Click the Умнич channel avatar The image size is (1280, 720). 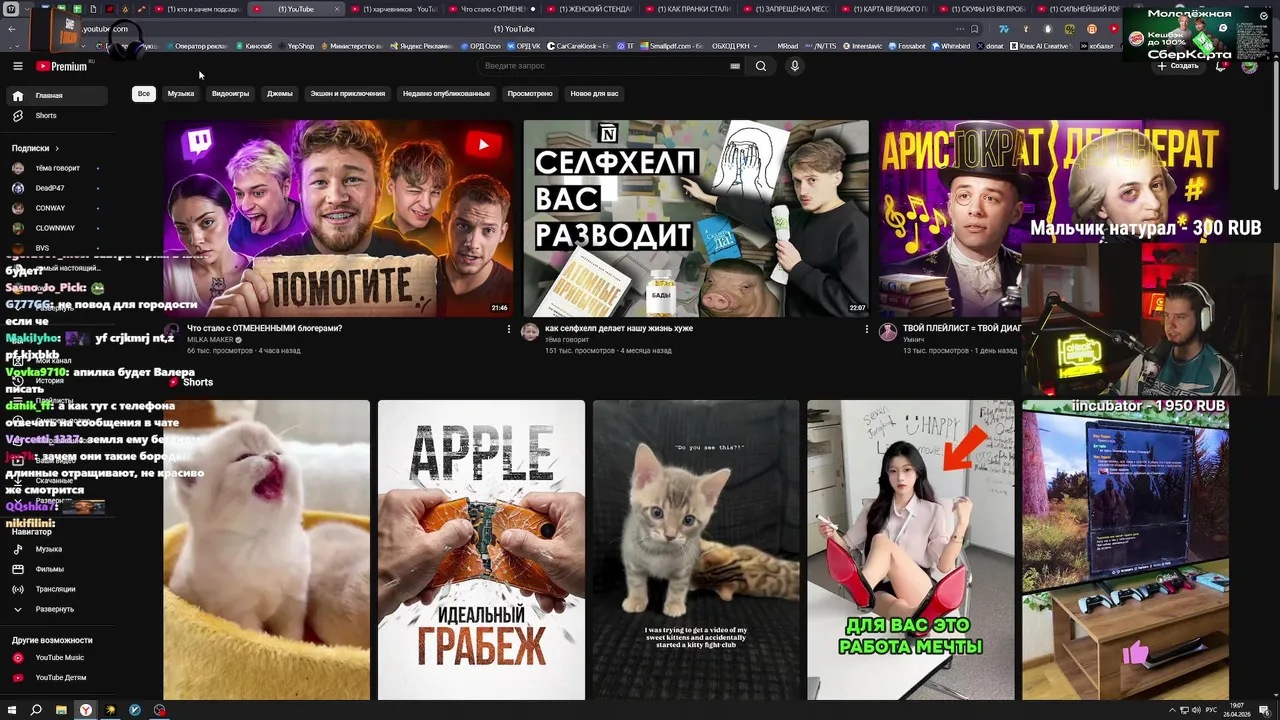888,332
